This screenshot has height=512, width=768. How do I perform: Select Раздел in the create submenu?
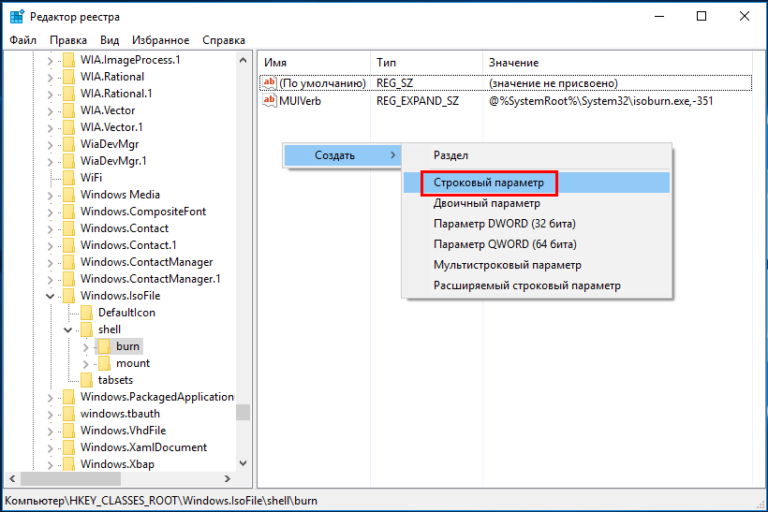[x=450, y=156]
